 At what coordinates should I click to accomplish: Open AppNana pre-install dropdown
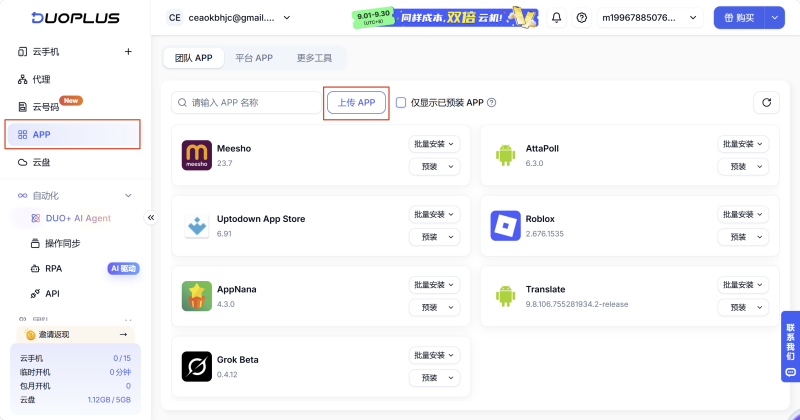point(434,307)
